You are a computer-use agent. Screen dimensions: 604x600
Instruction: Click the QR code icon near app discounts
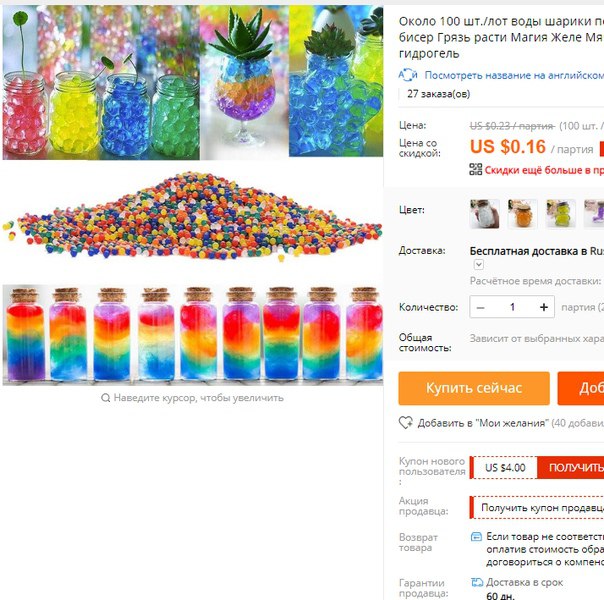[x=476, y=169]
